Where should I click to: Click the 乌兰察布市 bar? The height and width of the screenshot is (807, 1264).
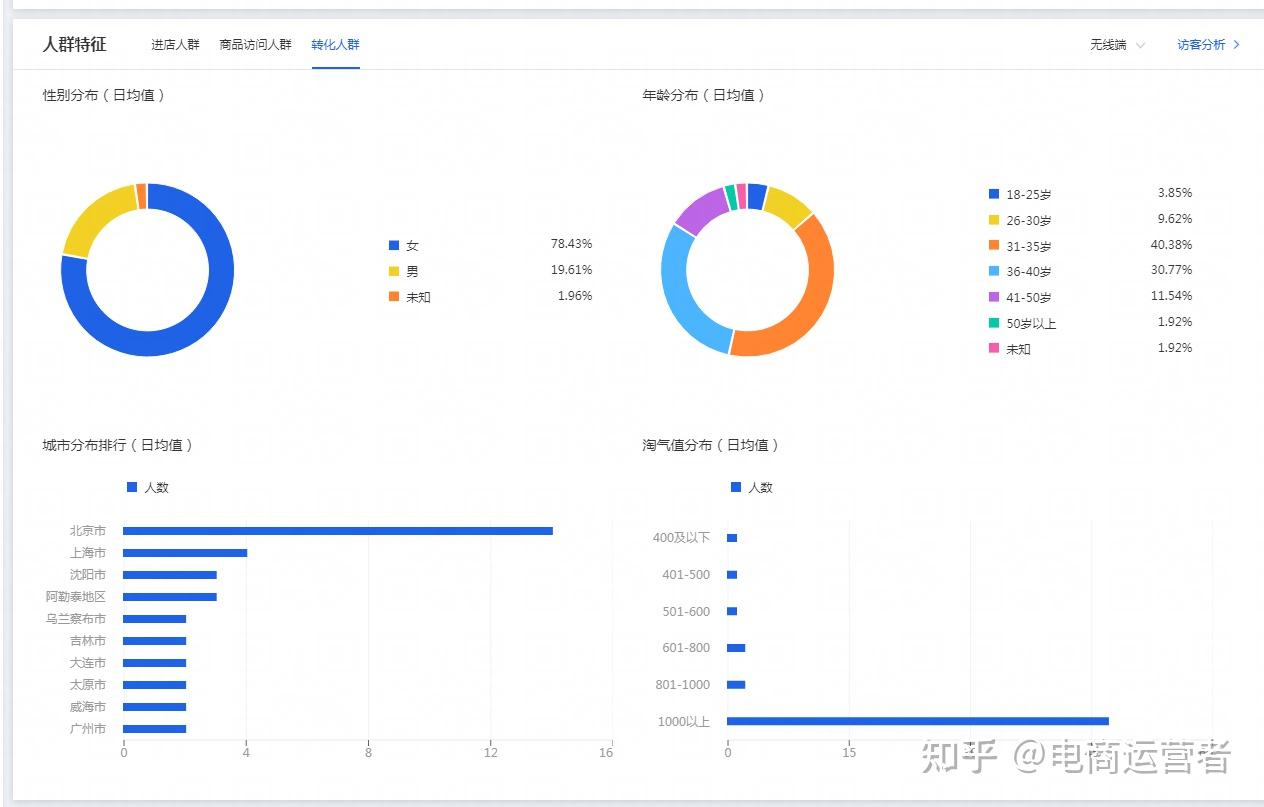(x=155, y=619)
